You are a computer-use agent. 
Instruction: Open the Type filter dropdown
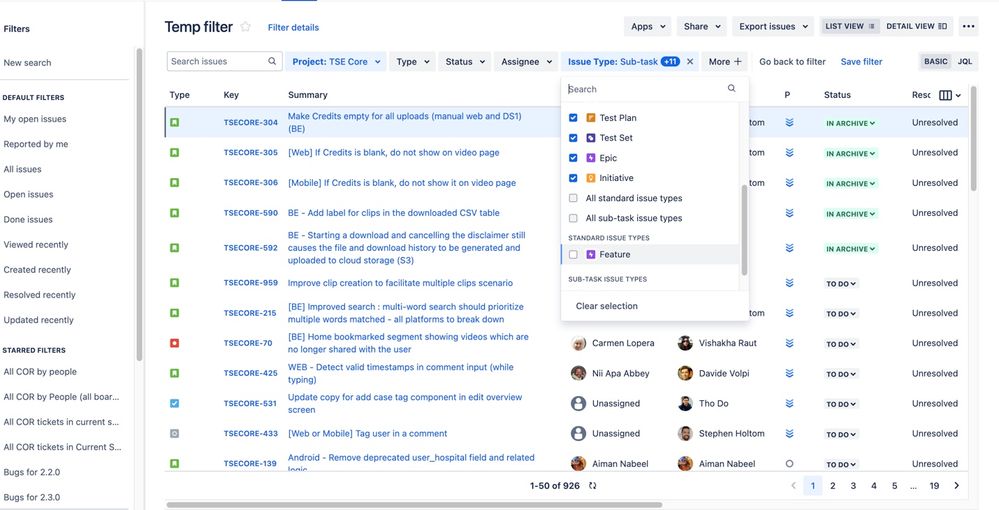[x=412, y=62]
